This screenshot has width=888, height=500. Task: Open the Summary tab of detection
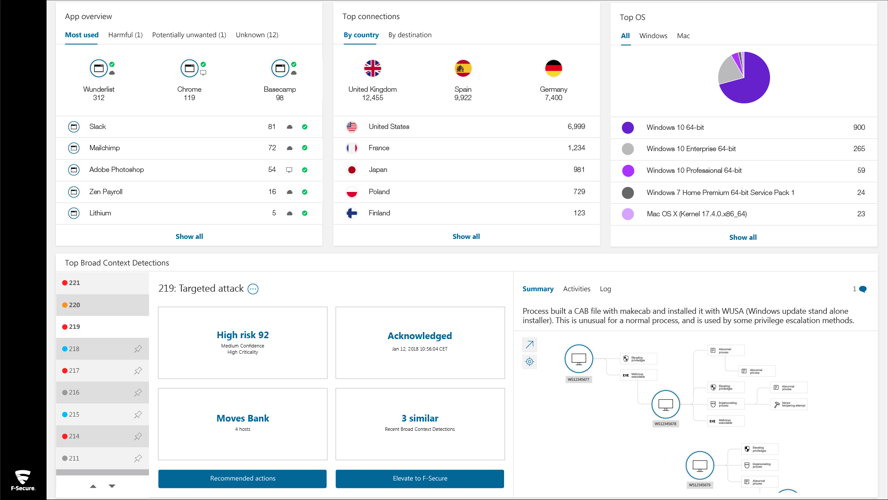[x=537, y=289]
